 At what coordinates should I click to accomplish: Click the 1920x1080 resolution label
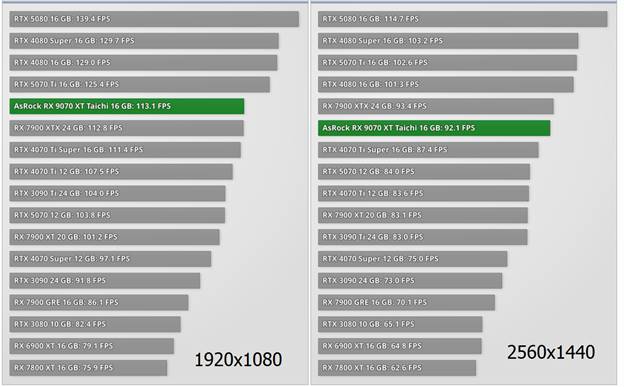tap(238, 360)
